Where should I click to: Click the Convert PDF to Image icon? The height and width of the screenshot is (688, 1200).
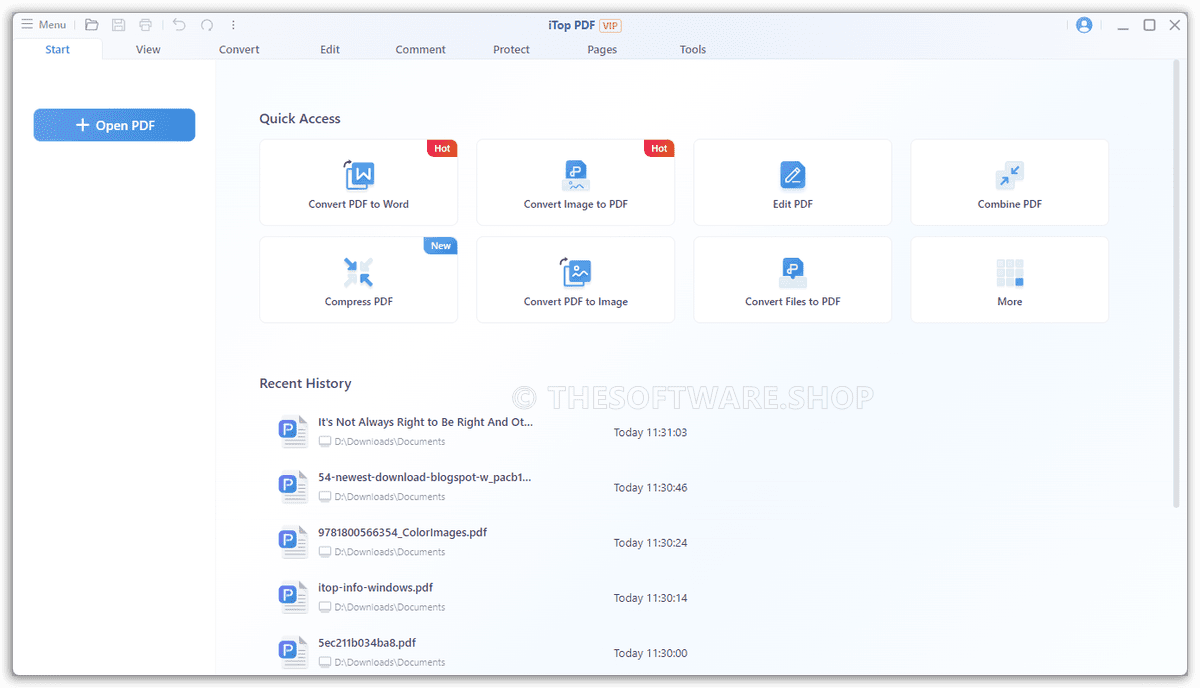pos(576,272)
